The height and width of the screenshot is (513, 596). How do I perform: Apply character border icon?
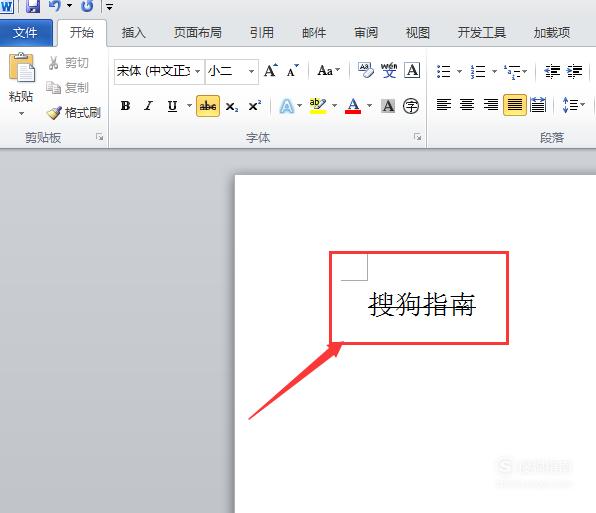tap(412, 70)
